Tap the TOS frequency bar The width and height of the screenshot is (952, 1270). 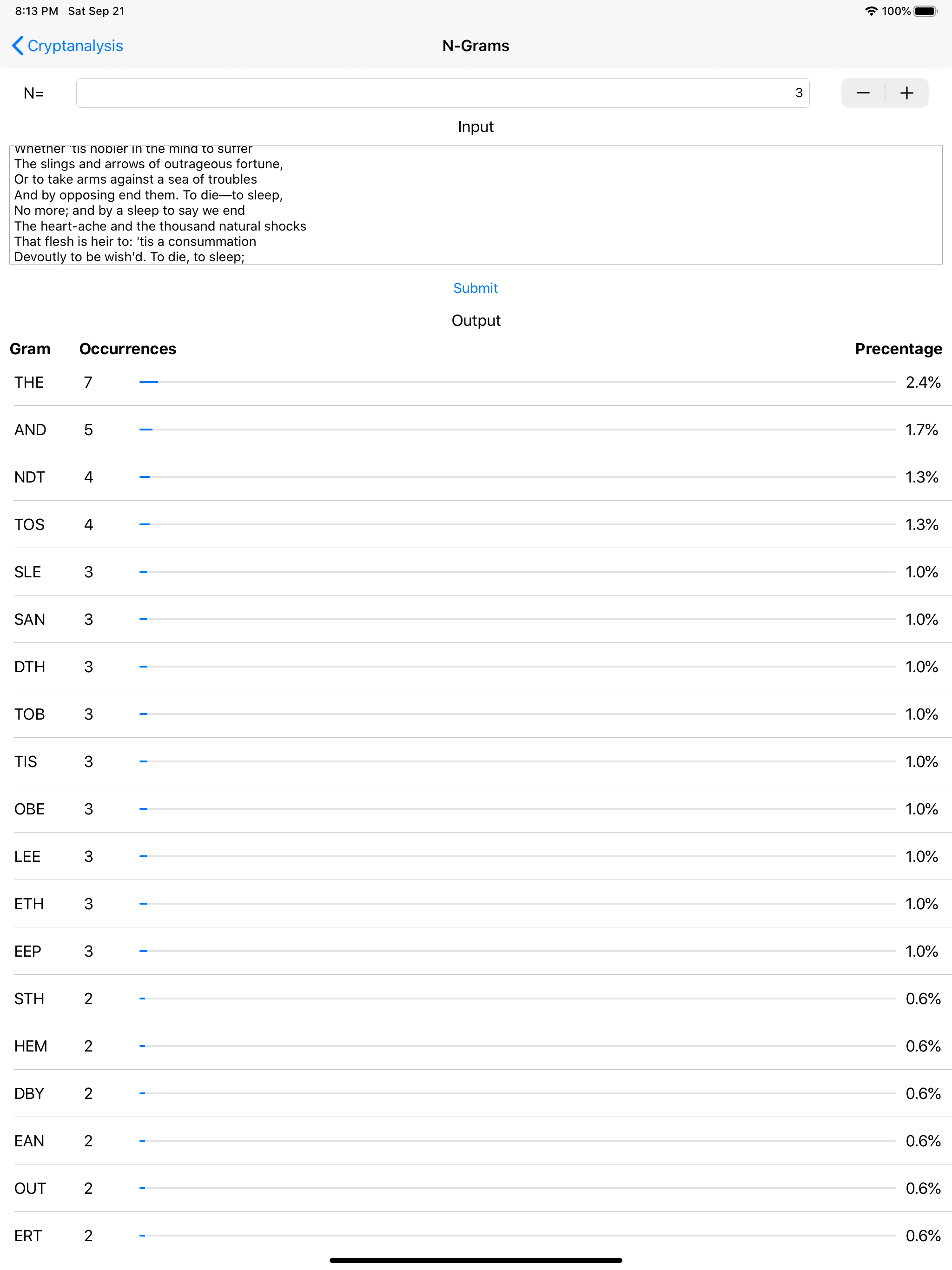[517, 524]
